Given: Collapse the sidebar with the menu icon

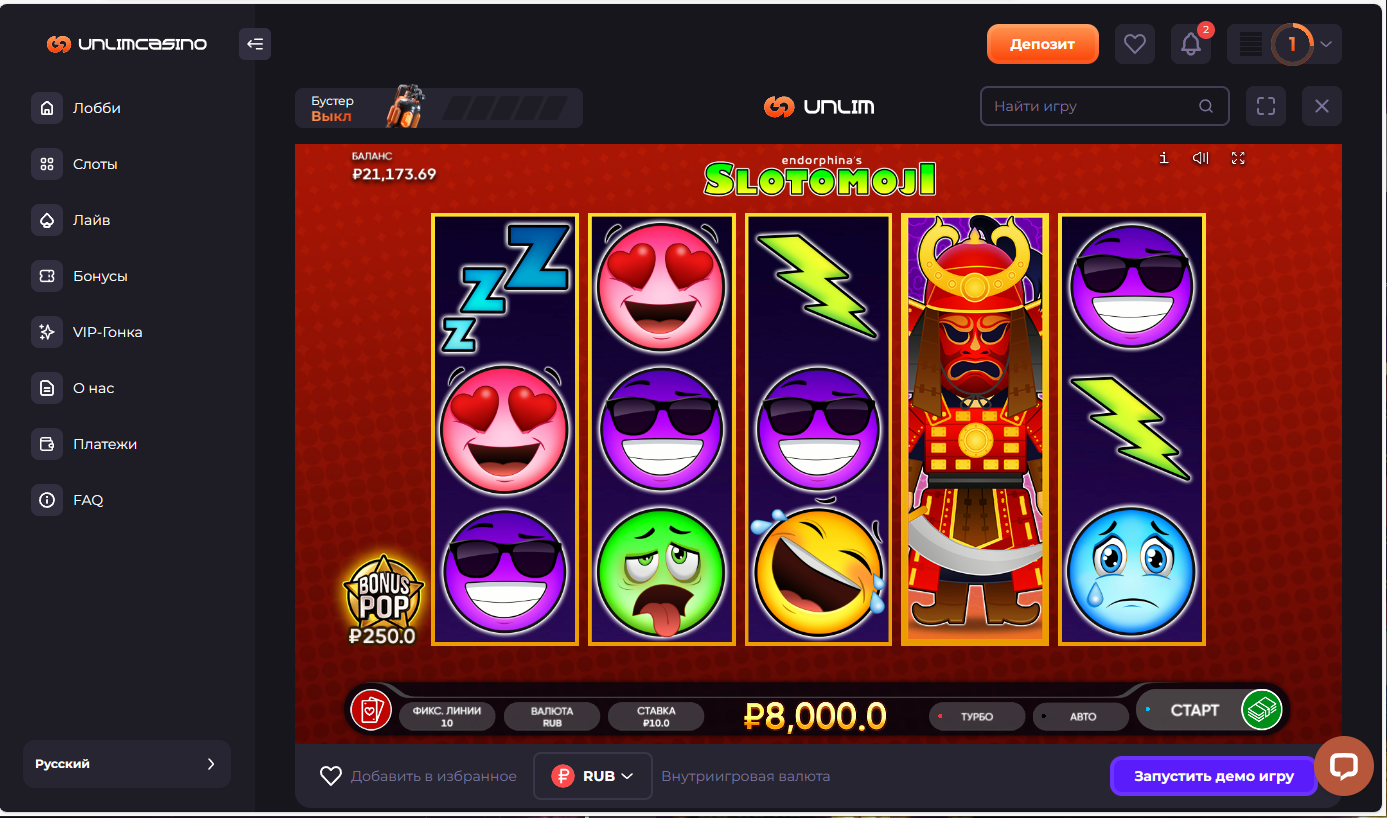Looking at the screenshot, I should tap(255, 44).
